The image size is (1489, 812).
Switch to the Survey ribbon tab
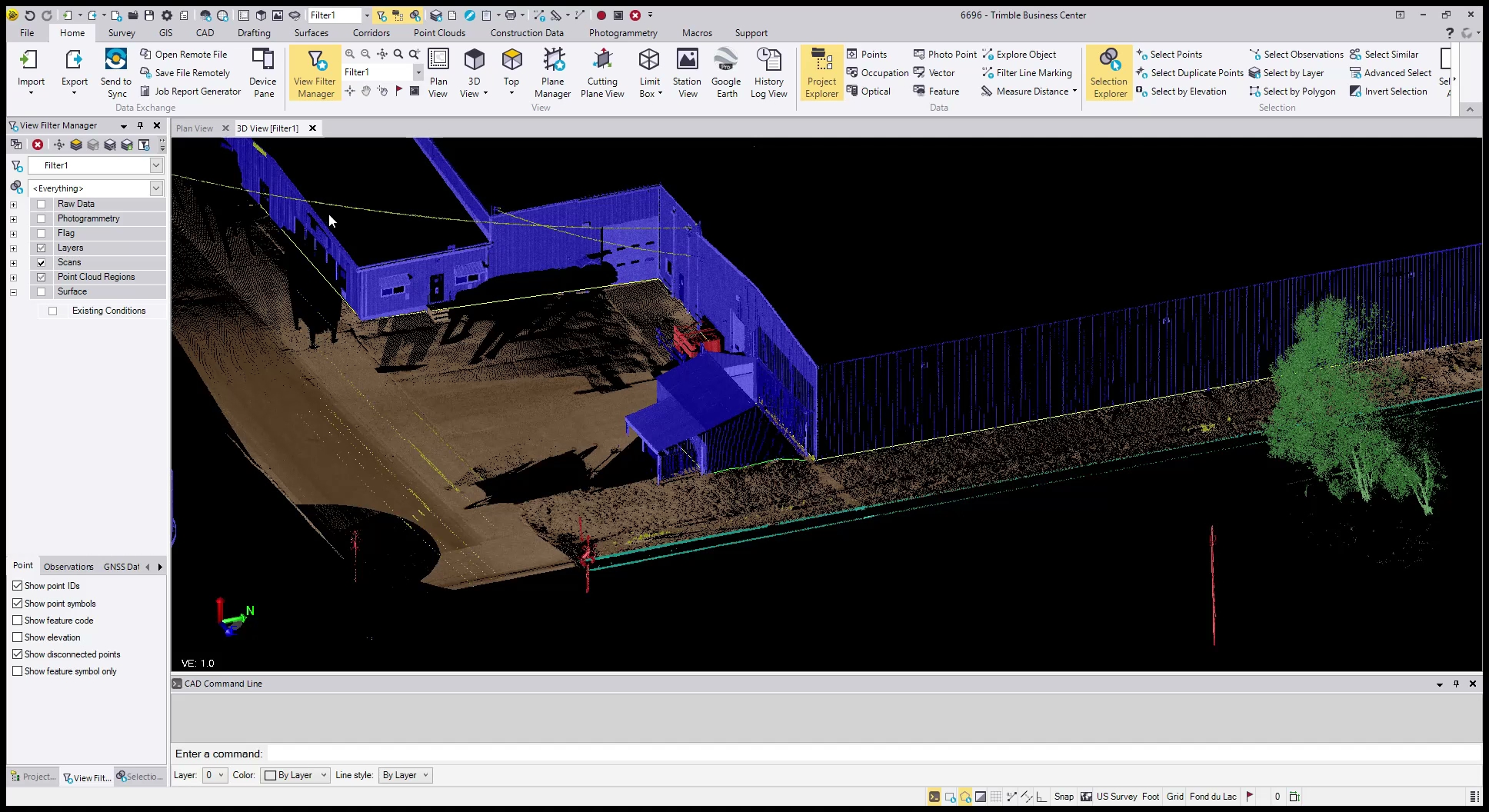point(122,33)
